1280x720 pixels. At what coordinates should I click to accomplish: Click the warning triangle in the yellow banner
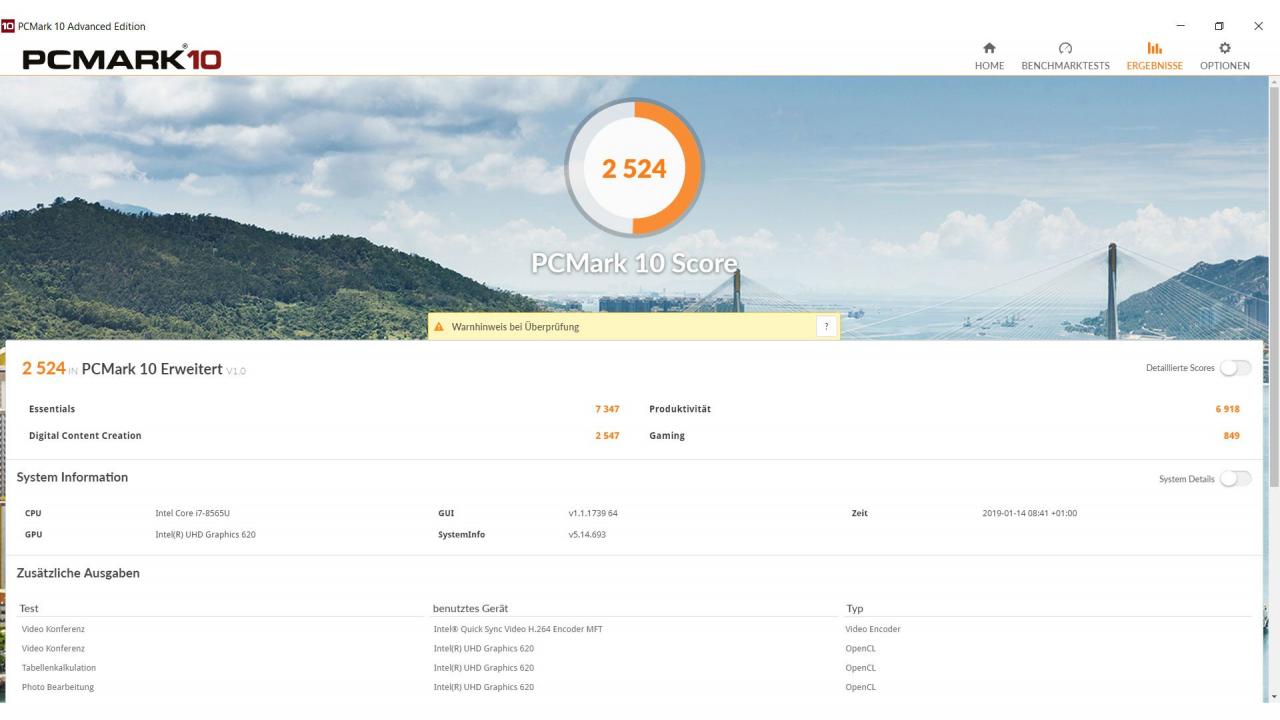(440, 326)
